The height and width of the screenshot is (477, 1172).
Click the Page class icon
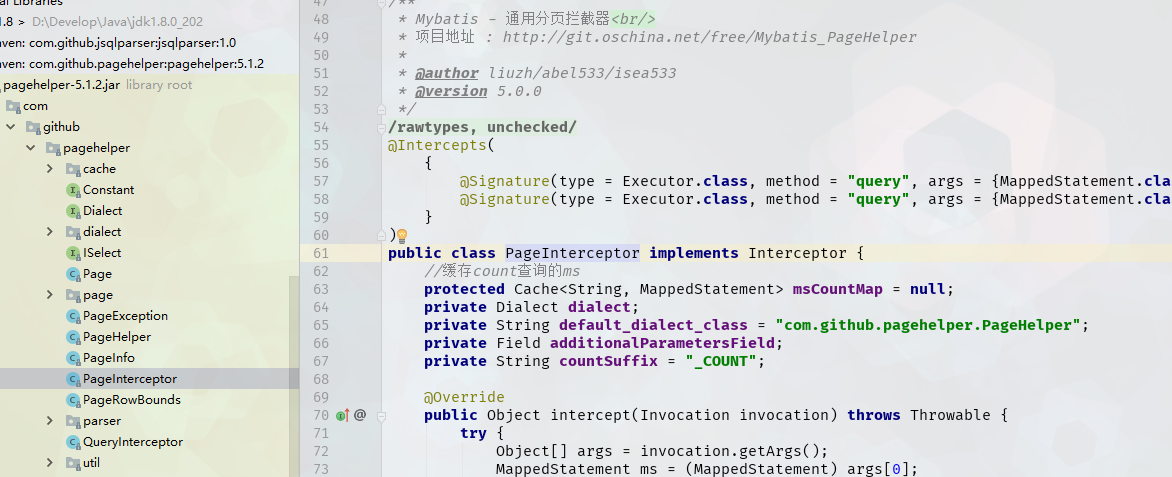coord(73,274)
